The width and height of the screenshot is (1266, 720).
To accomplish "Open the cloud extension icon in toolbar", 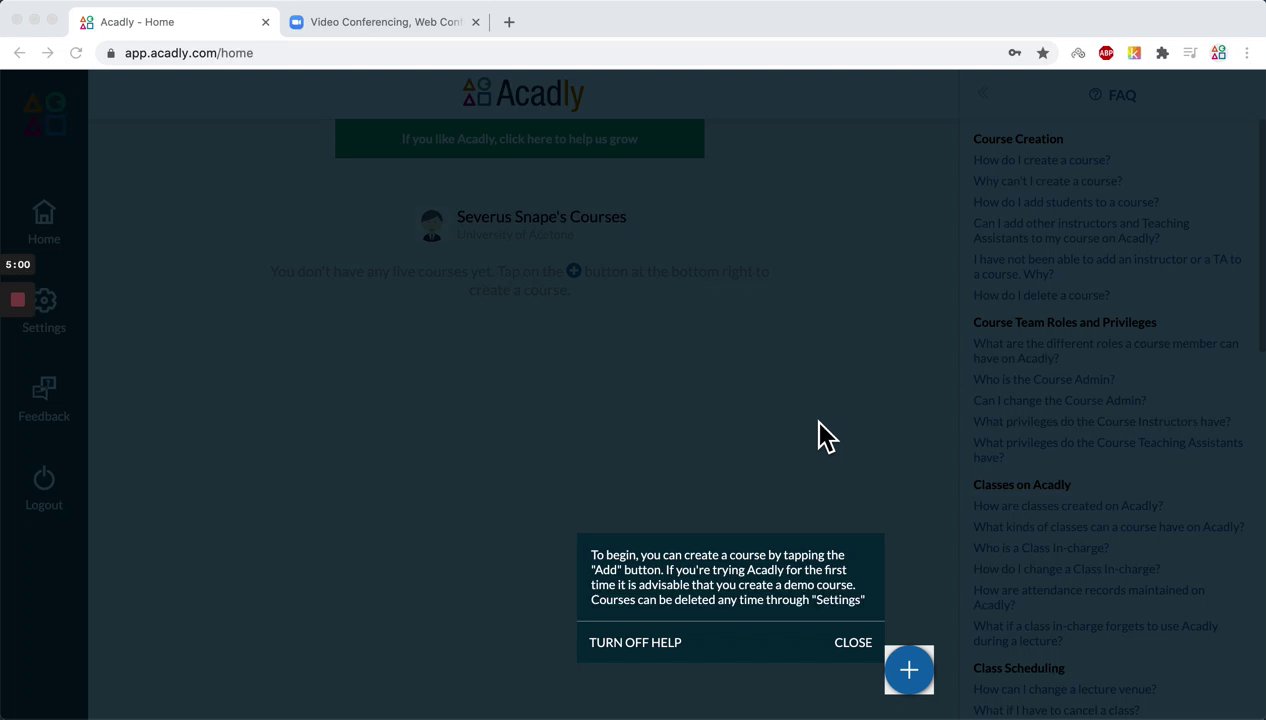I will pyautogui.click(x=1078, y=53).
